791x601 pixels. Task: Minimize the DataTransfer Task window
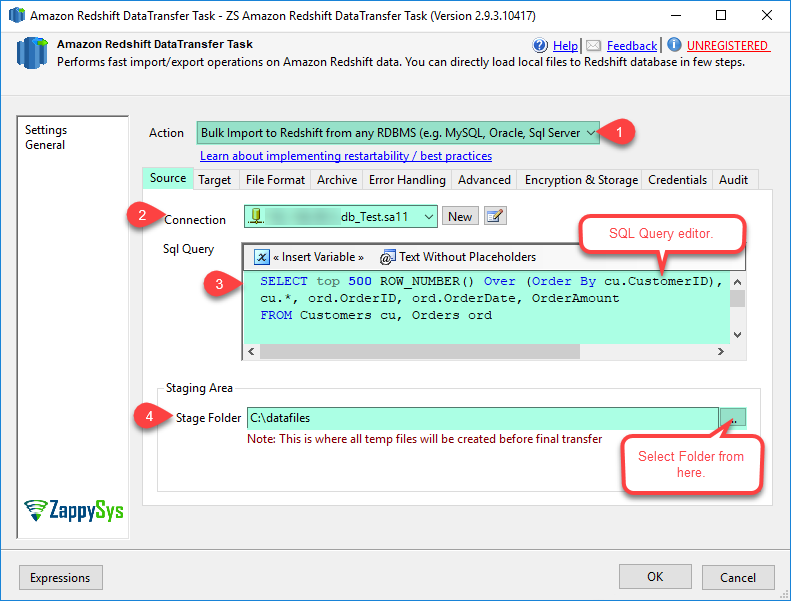pyautogui.click(x=676, y=16)
